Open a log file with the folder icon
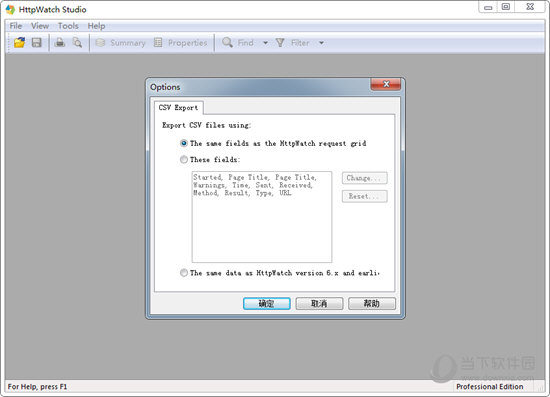 19,43
